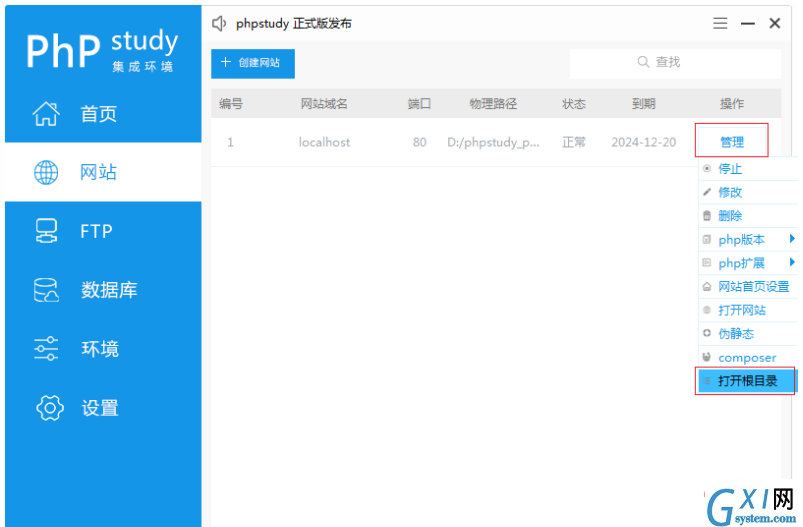Screen dimensions: 803x527
Task: Click the magnifier search icon
Action: pyautogui.click(x=643, y=62)
